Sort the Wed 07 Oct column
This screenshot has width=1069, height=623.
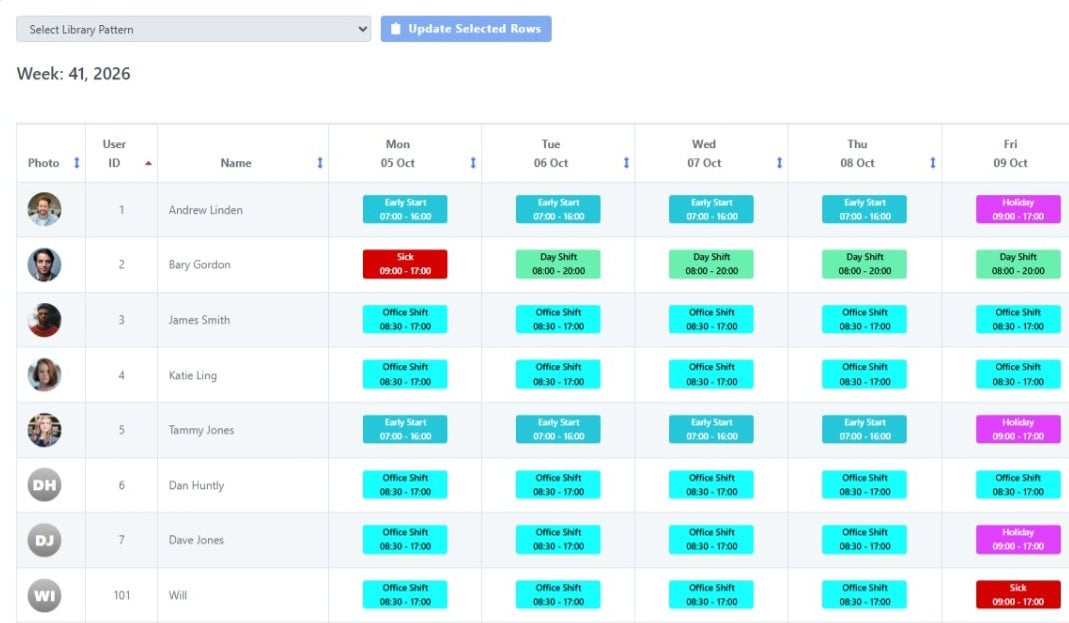(779, 163)
